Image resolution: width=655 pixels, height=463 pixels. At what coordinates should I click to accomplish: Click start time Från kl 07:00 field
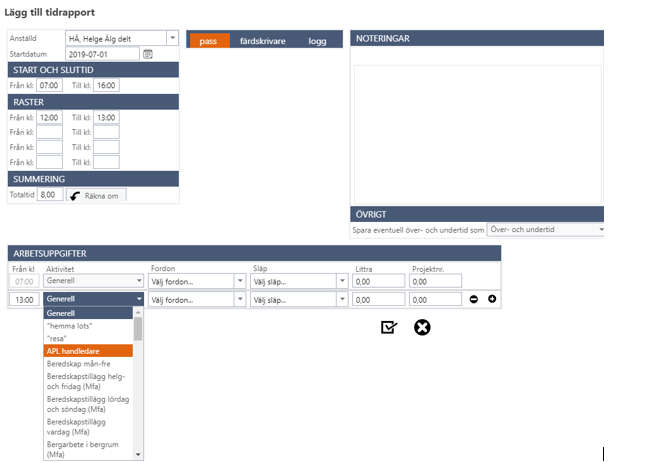tap(49, 85)
